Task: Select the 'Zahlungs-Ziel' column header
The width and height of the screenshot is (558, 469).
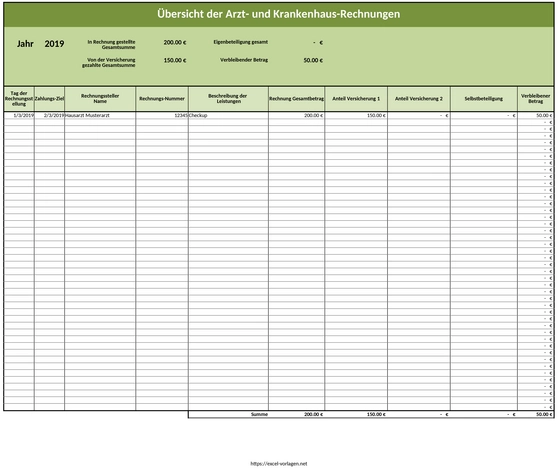Action: (x=49, y=99)
